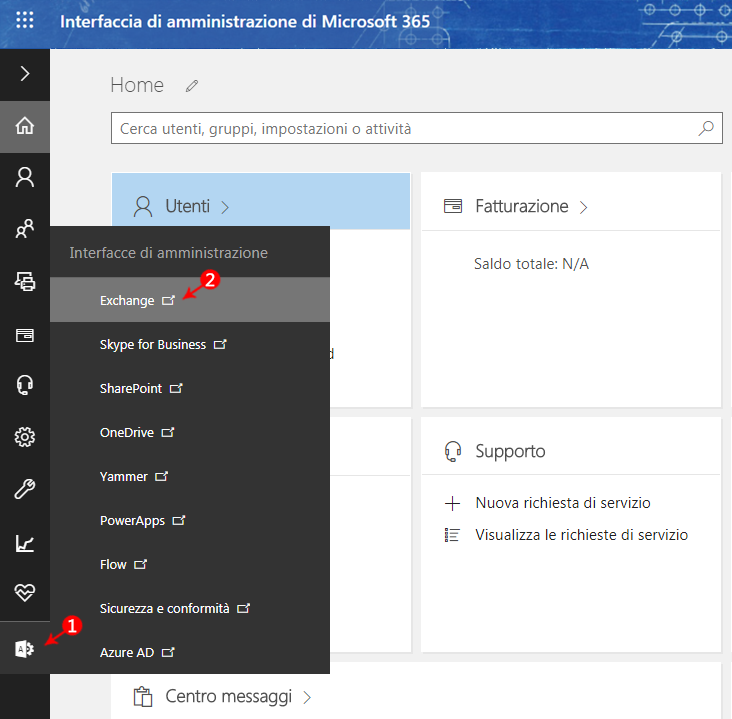732x719 pixels.
Task: Open the Exchange admin center
Action: coord(190,300)
